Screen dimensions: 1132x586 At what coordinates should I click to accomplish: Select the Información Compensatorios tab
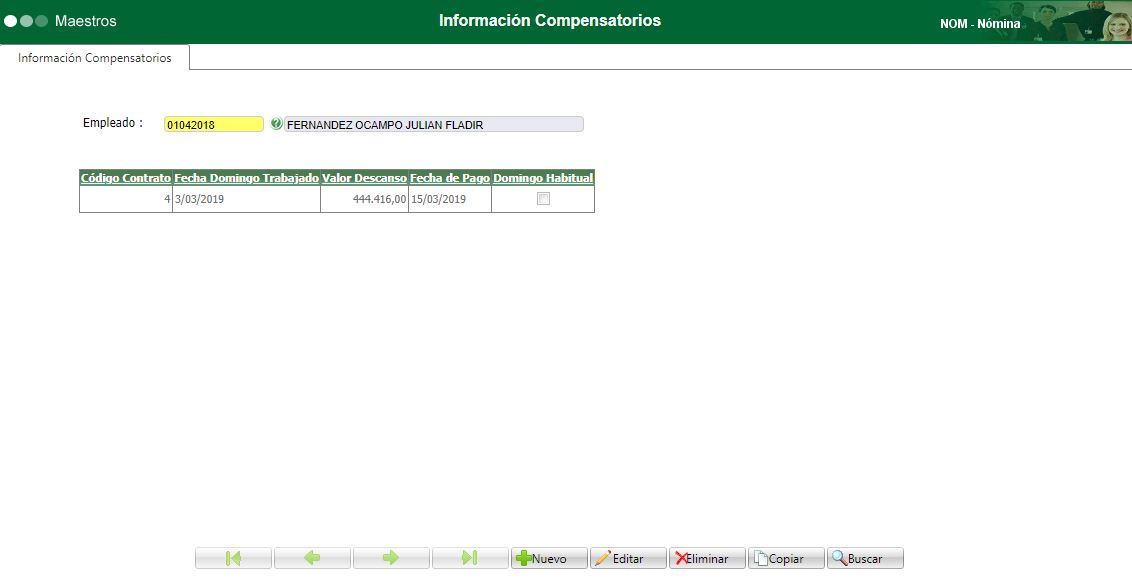[x=95, y=58]
